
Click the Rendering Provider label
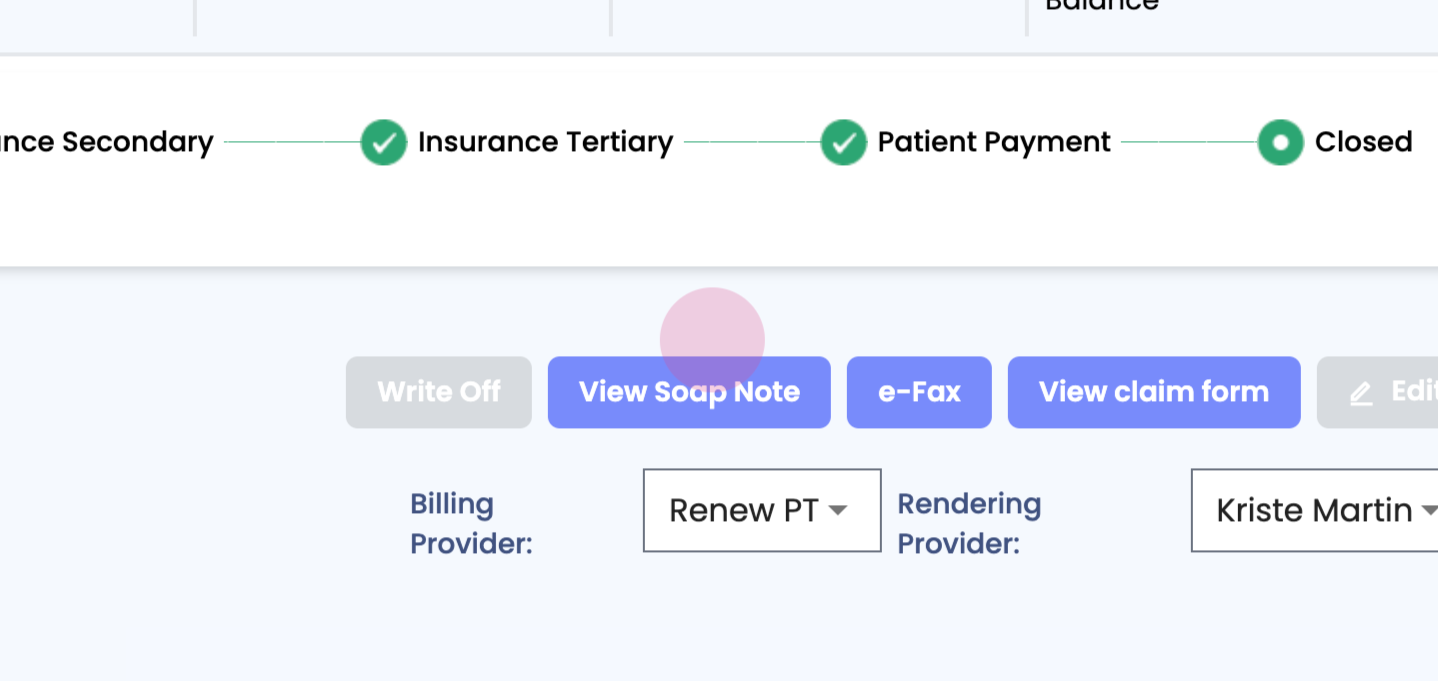969,523
